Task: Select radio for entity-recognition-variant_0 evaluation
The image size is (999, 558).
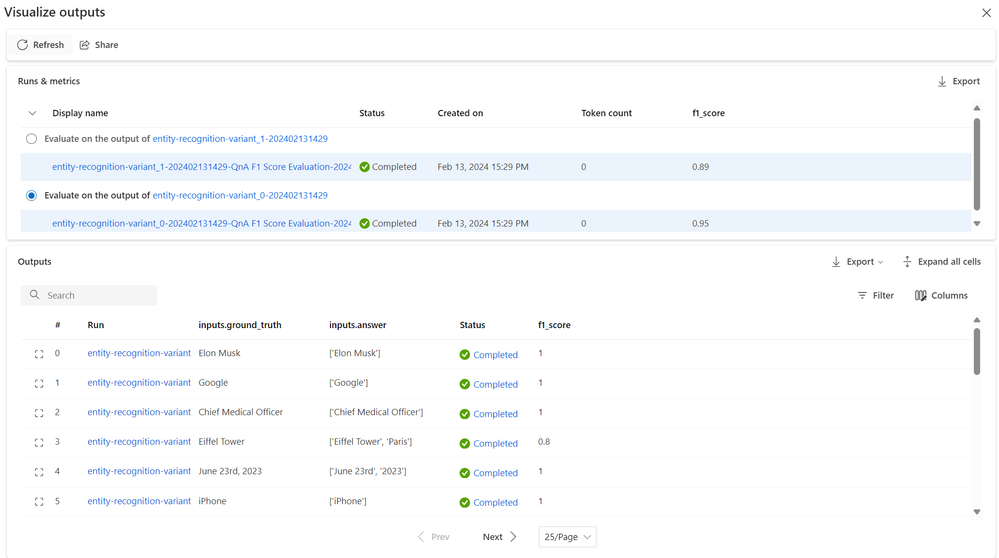Action: (x=31, y=196)
